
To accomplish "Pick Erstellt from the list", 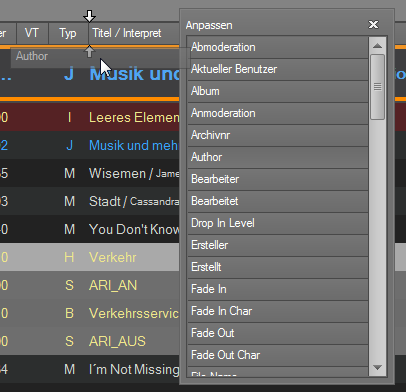I will point(278,267).
